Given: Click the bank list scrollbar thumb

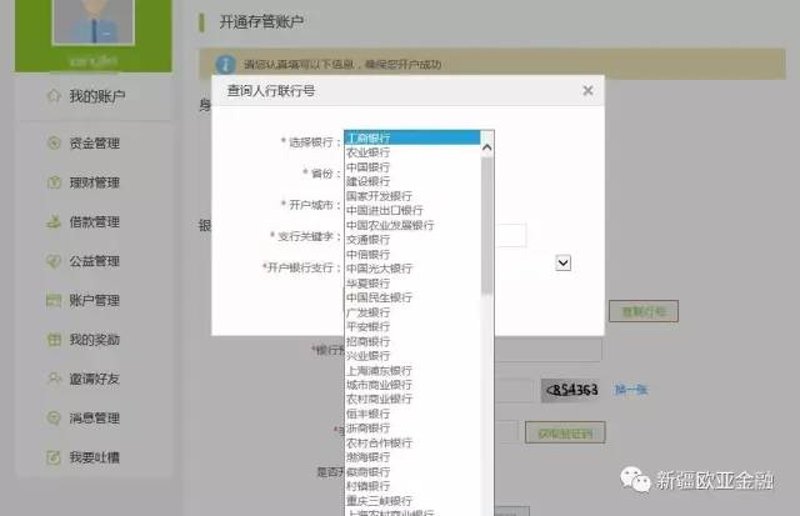Looking at the screenshot, I should tap(487, 226).
